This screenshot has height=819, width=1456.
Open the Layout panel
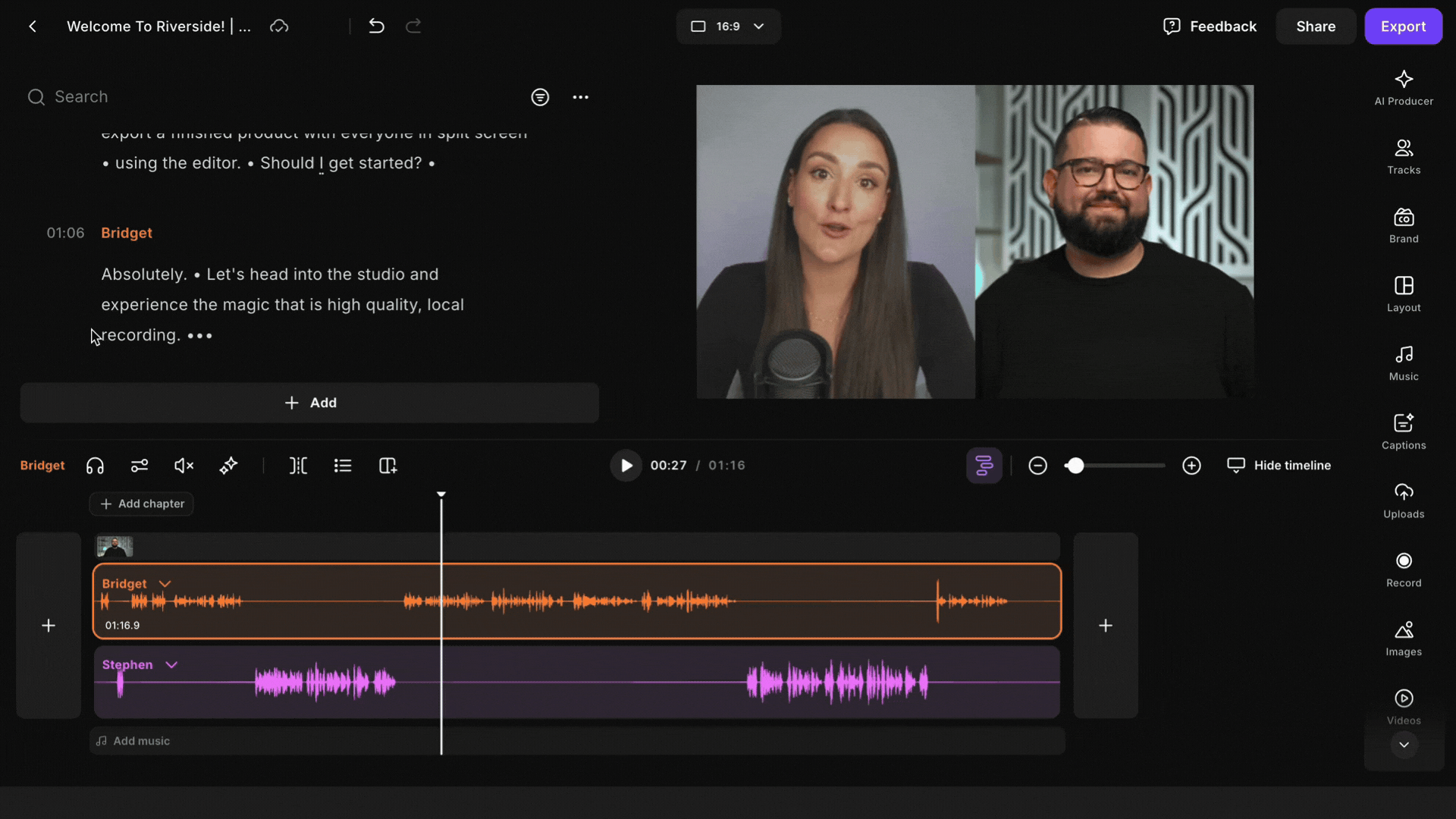click(x=1404, y=294)
